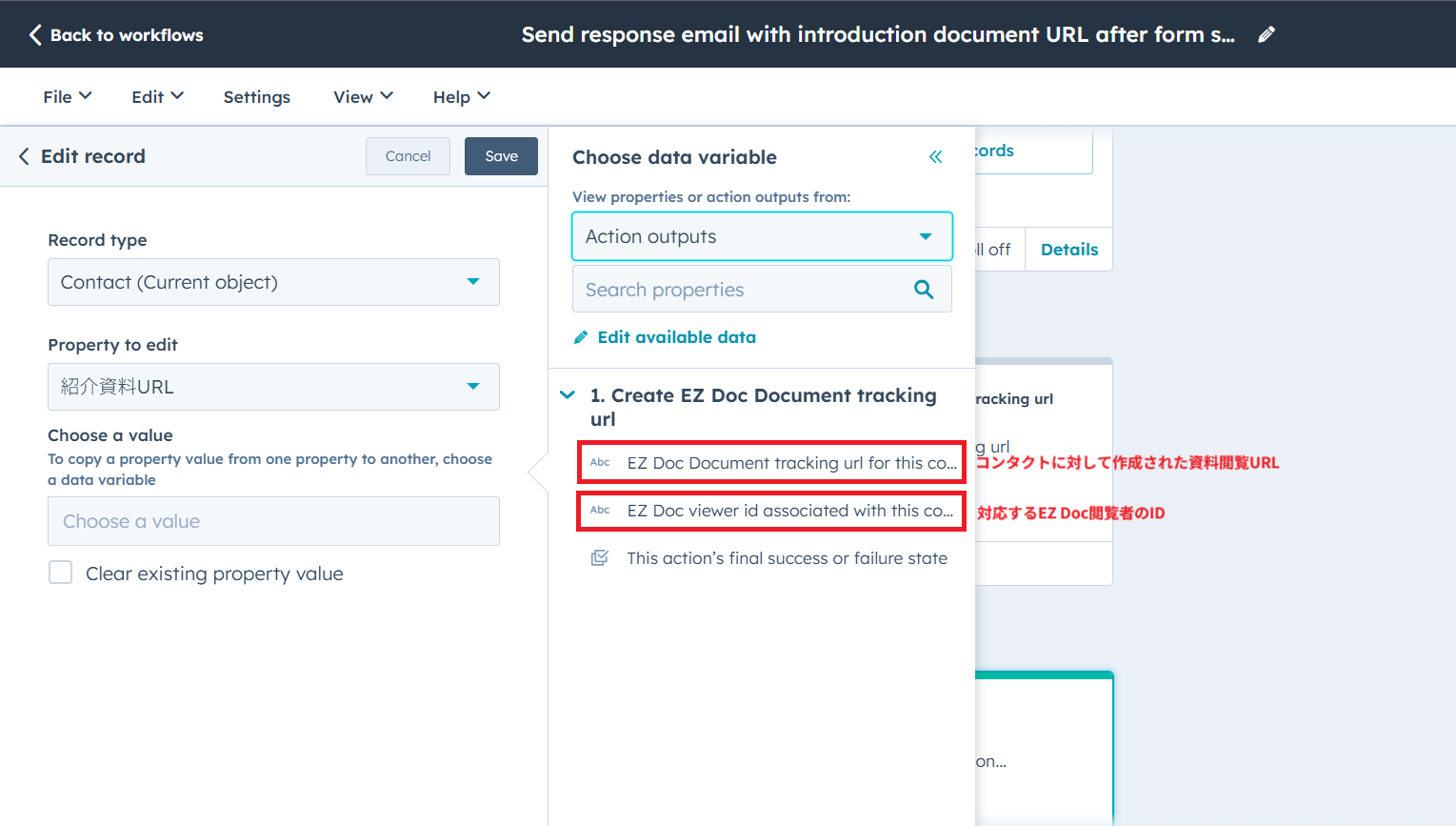
Task: Click the Back to workflows arrow icon
Action: (35, 35)
